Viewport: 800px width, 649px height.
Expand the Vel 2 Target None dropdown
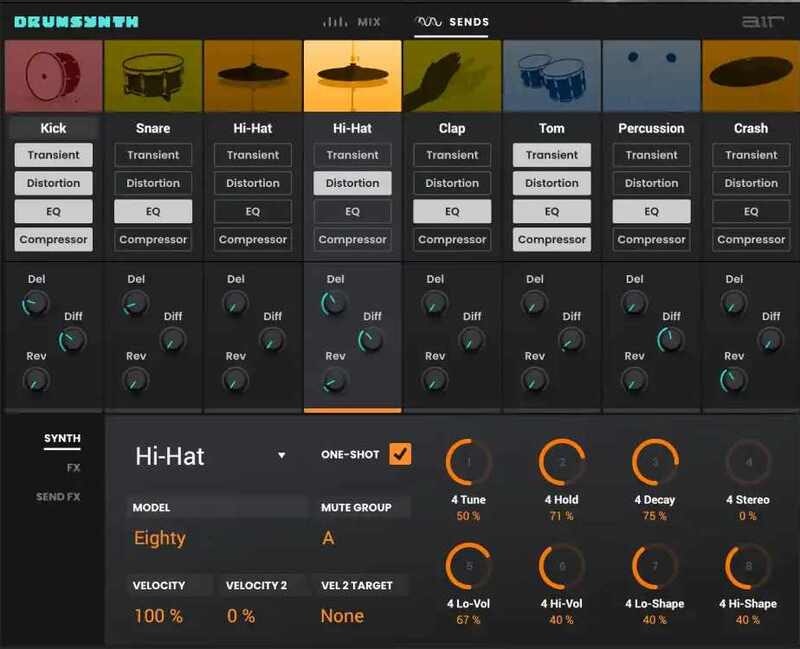point(364,616)
